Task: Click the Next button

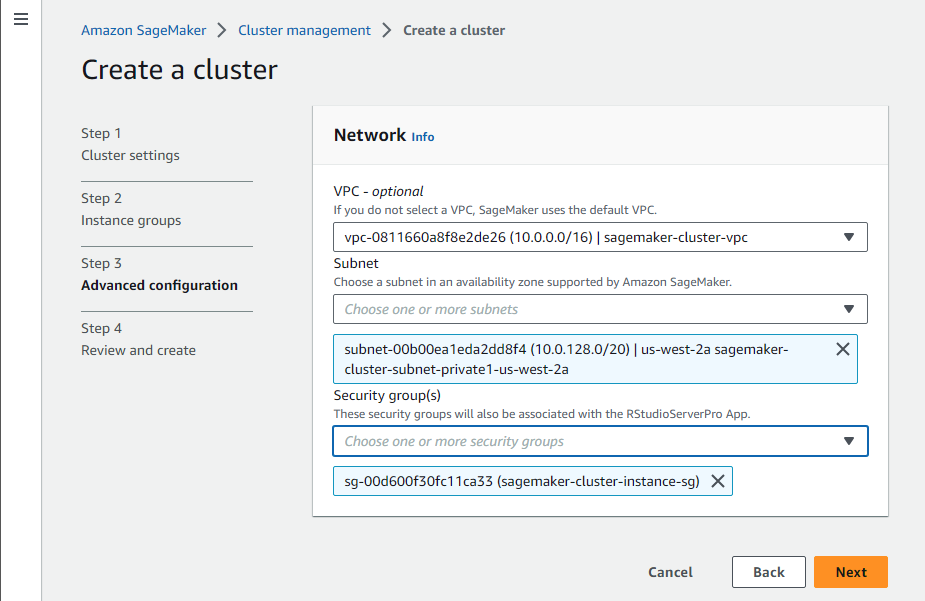Action: (x=851, y=572)
